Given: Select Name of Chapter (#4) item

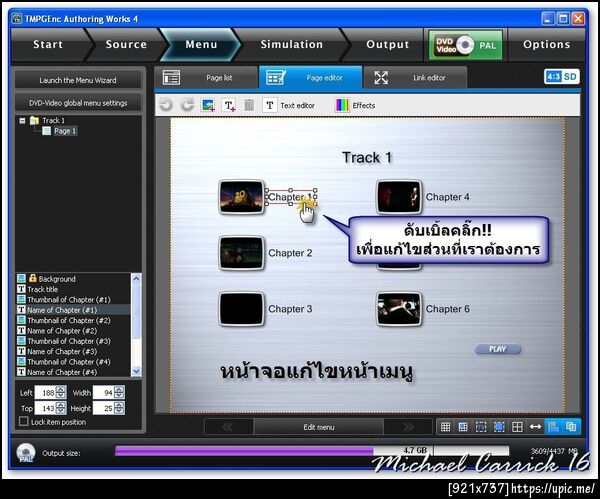Looking at the screenshot, I should (x=73, y=372).
